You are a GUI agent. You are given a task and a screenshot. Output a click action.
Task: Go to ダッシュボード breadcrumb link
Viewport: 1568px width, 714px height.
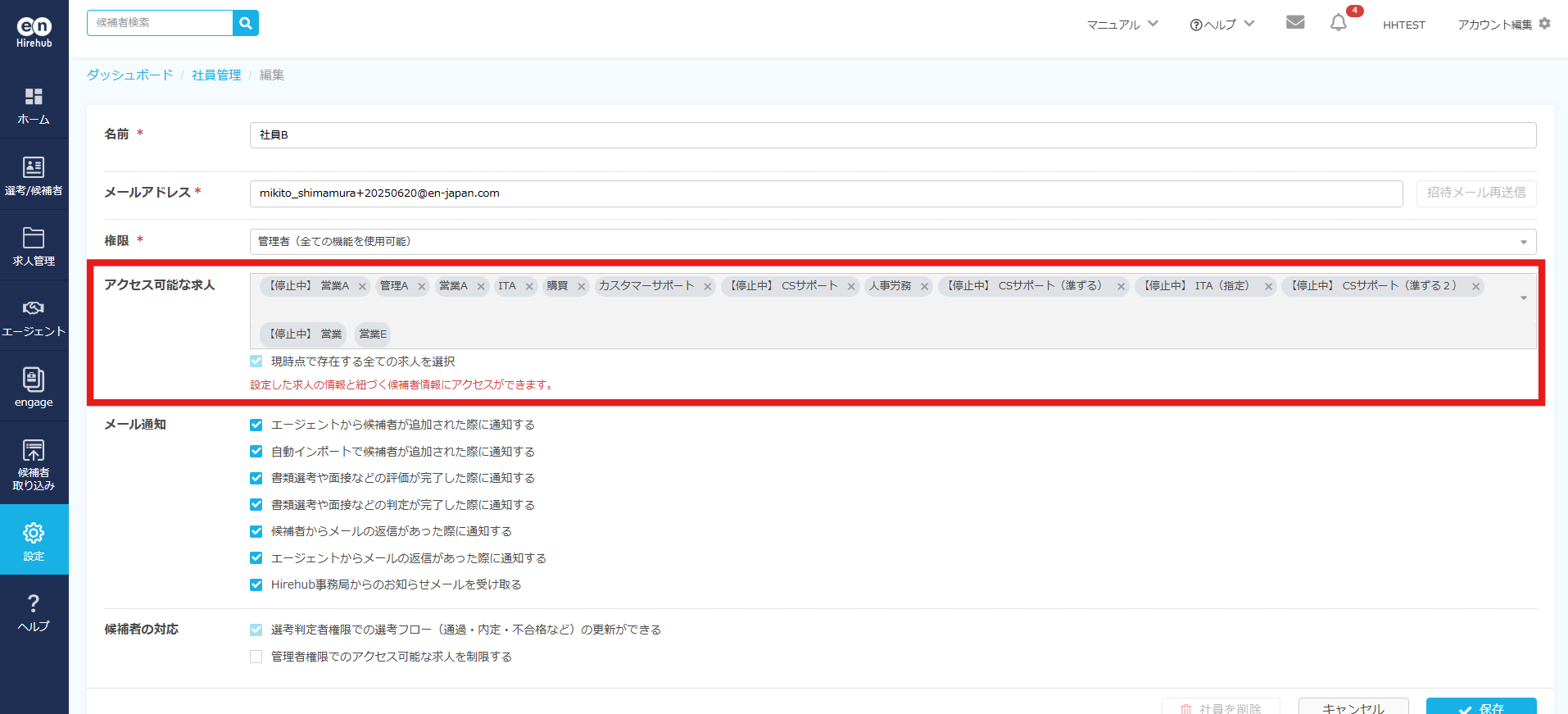tap(130, 75)
